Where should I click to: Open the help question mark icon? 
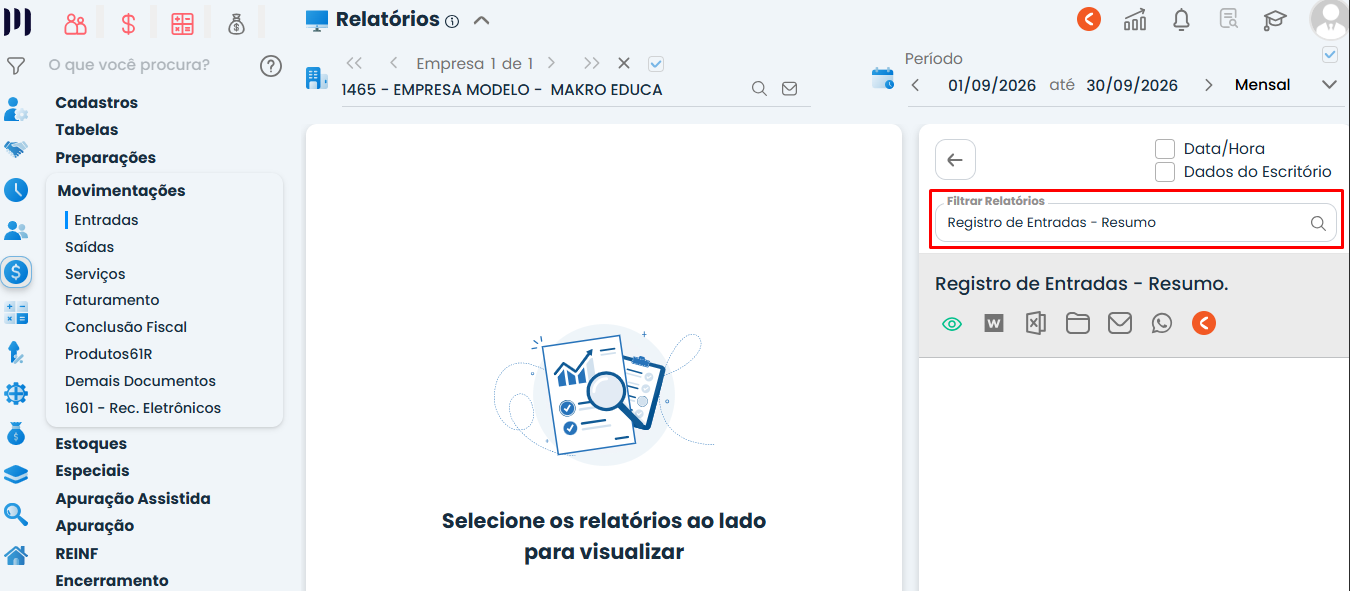pos(271,66)
